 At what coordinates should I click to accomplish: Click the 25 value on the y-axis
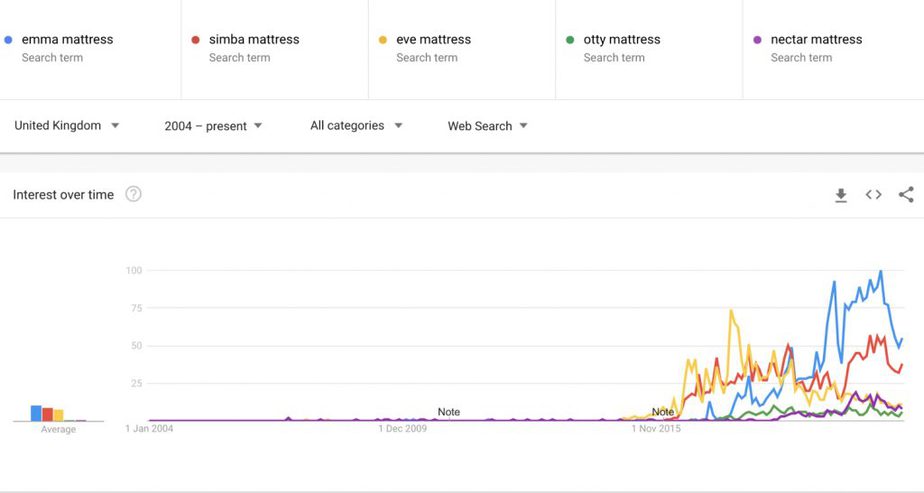(x=137, y=383)
